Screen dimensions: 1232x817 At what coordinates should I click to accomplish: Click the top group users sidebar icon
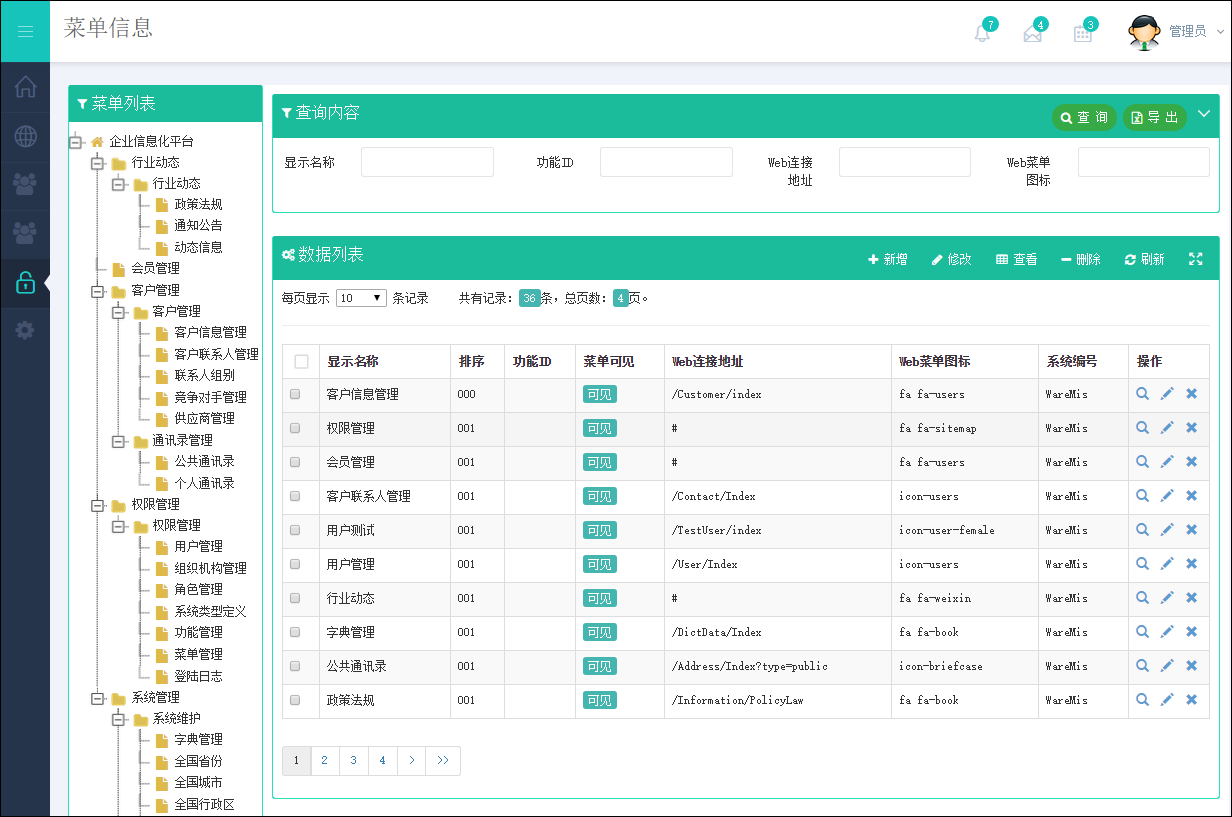[26, 184]
